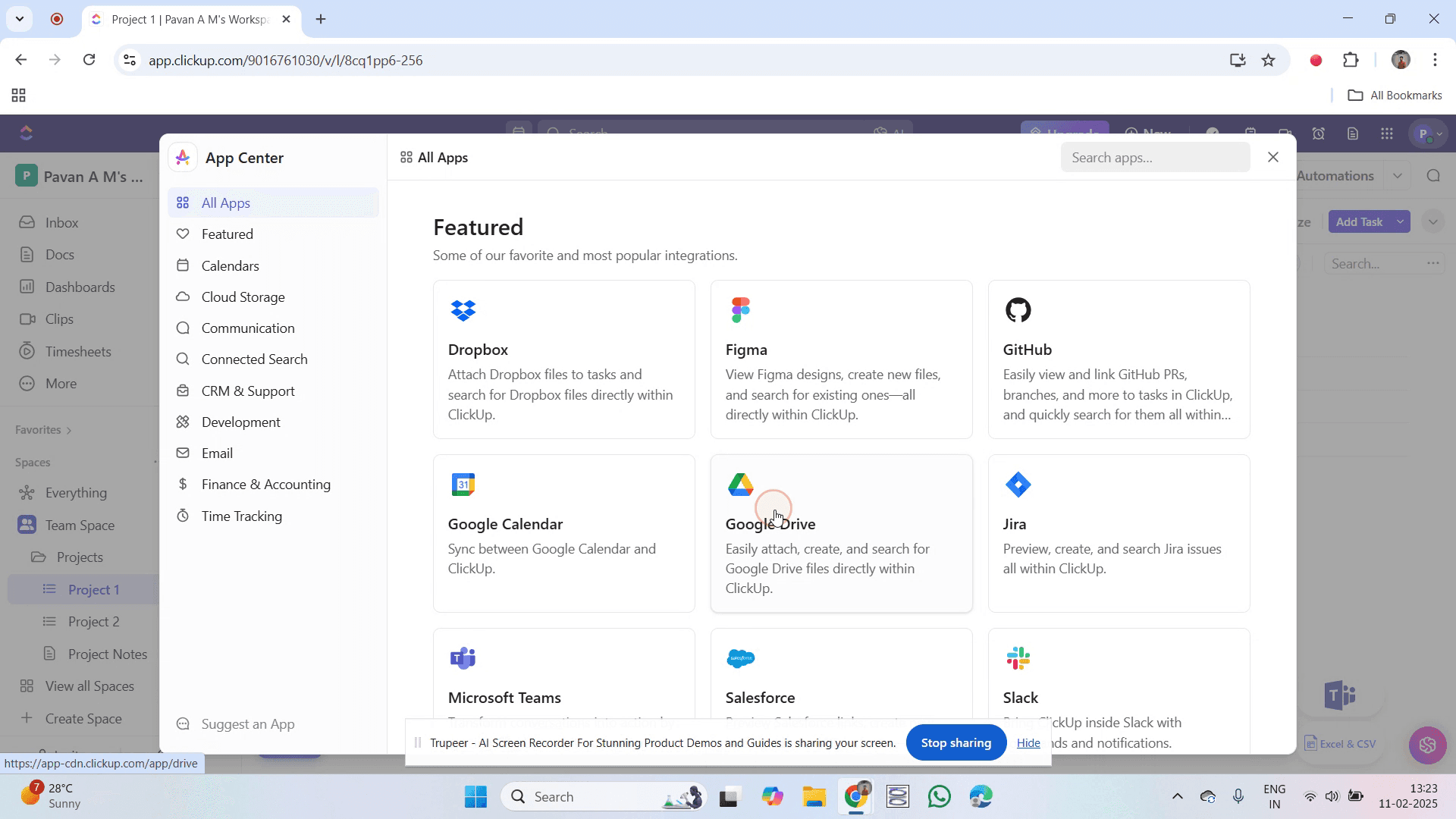Expand the Automations dropdown chevron
The image size is (1456, 819).
[x=1397, y=176]
